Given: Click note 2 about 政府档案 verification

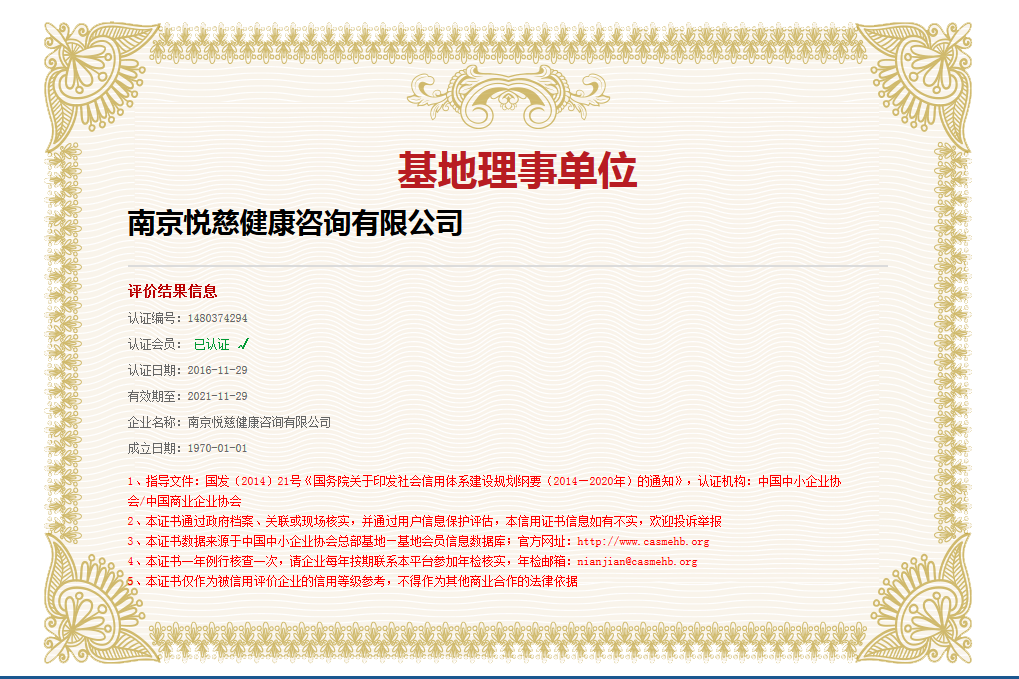Looking at the screenshot, I should coord(424,521).
